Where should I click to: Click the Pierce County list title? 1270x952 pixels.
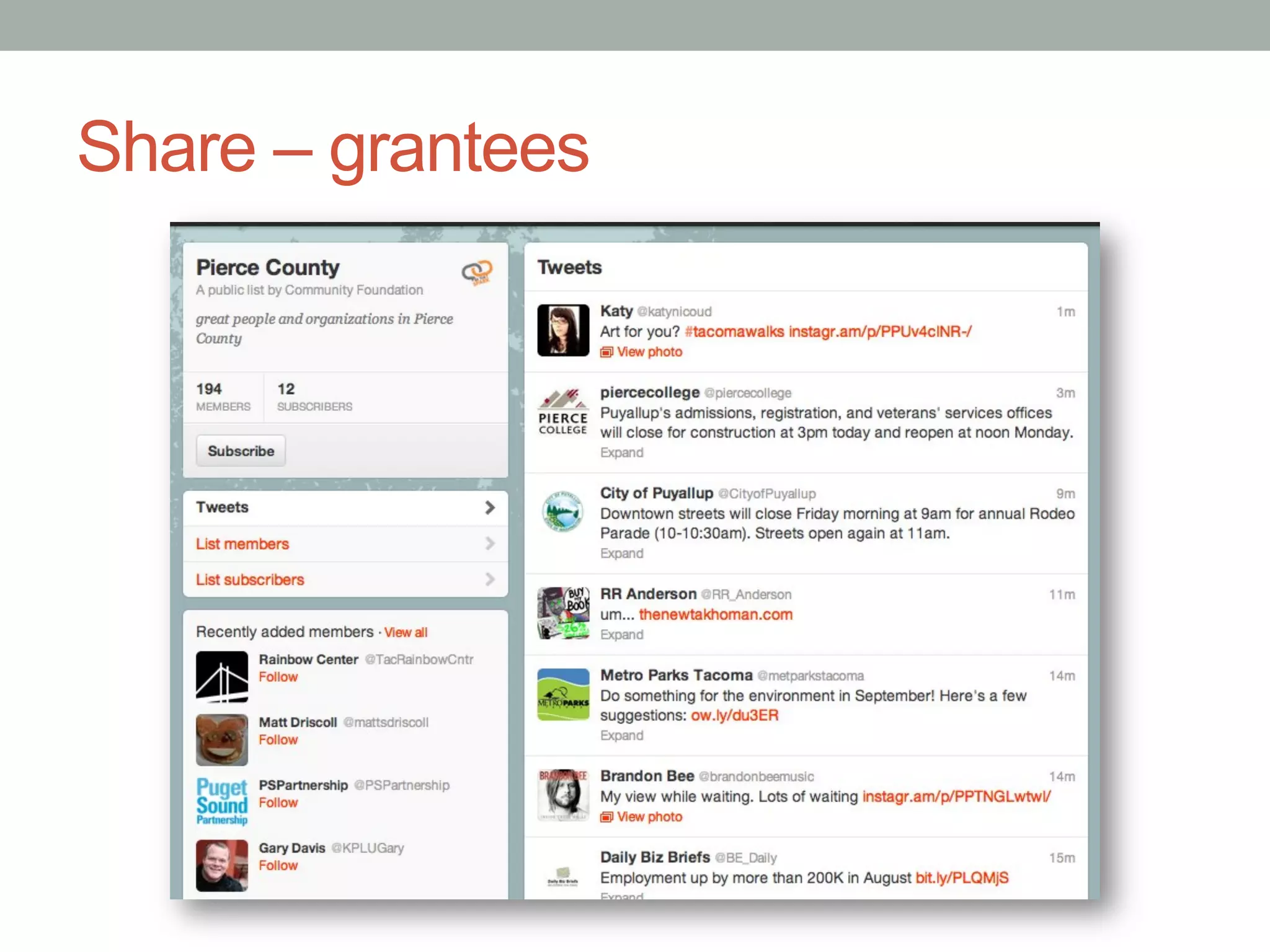click(x=268, y=267)
